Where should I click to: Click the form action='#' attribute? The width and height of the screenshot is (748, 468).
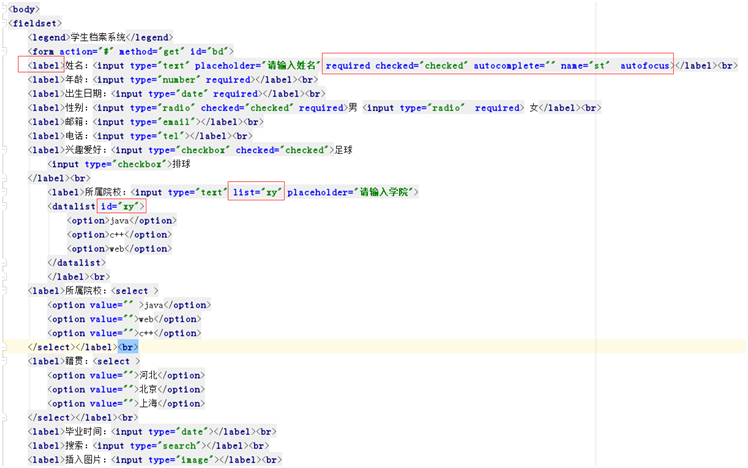tap(86, 52)
